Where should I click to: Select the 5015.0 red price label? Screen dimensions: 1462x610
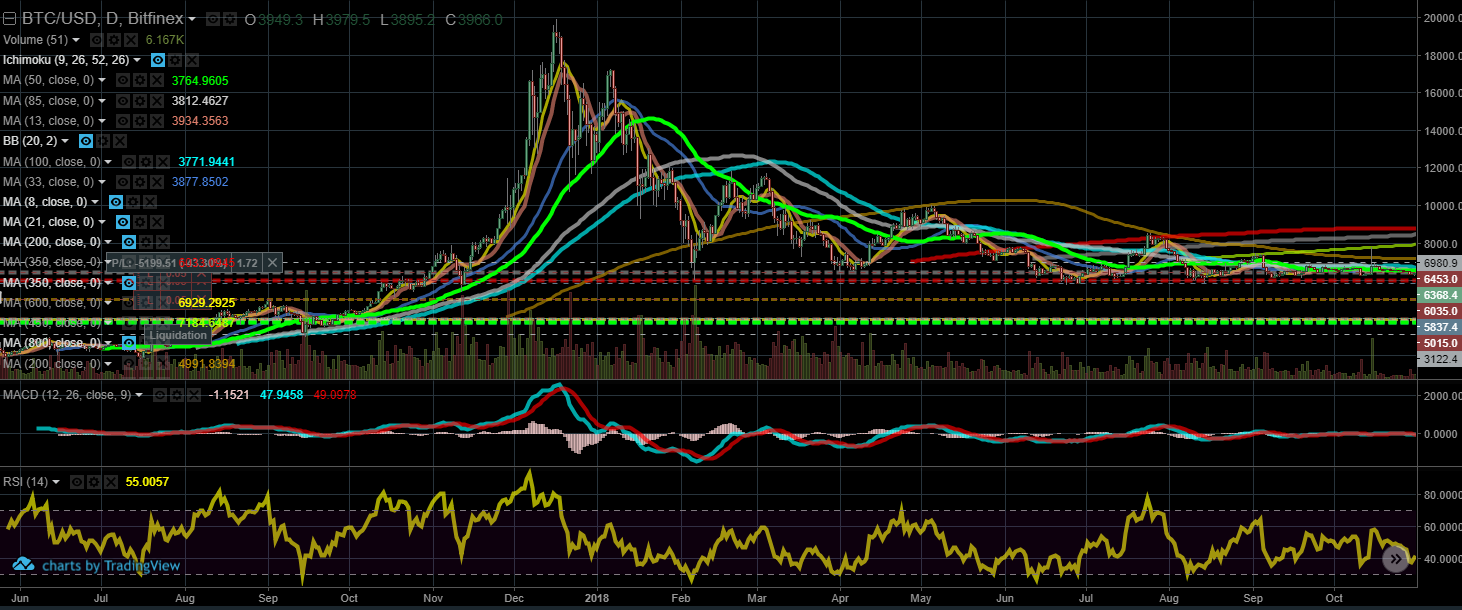[x=1441, y=343]
